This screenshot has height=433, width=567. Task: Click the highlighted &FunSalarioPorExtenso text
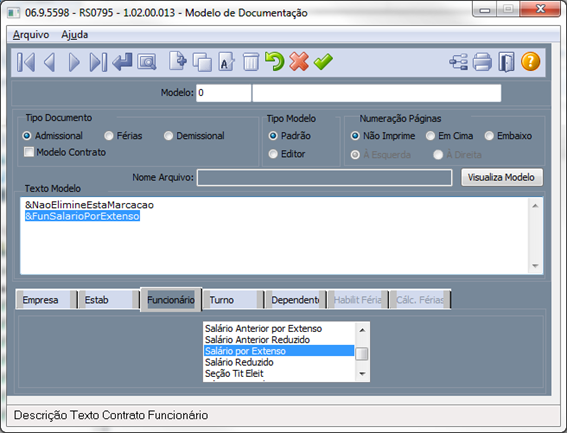[x=82, y=216]
